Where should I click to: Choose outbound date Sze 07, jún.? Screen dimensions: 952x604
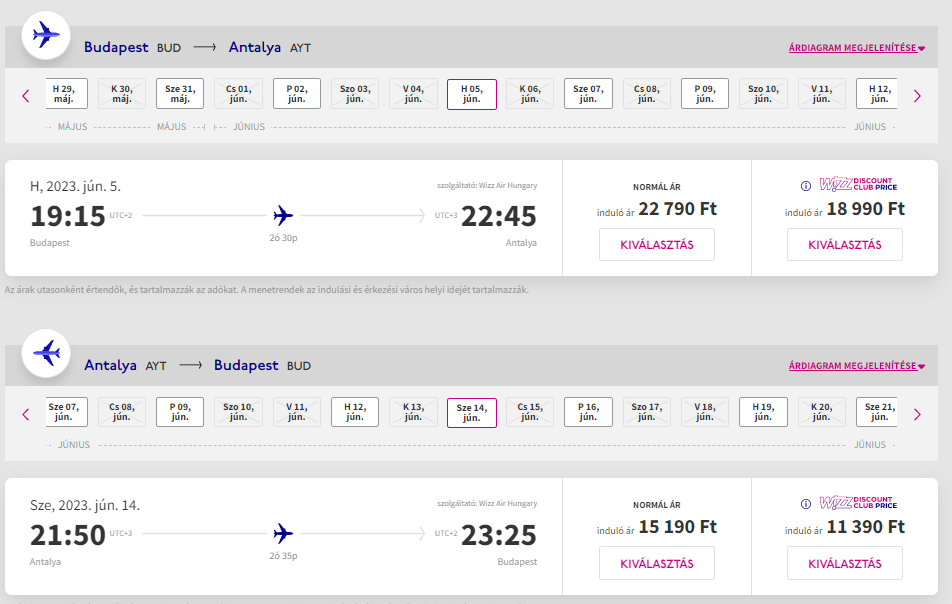pyautogui.click(x=588, y=93)
